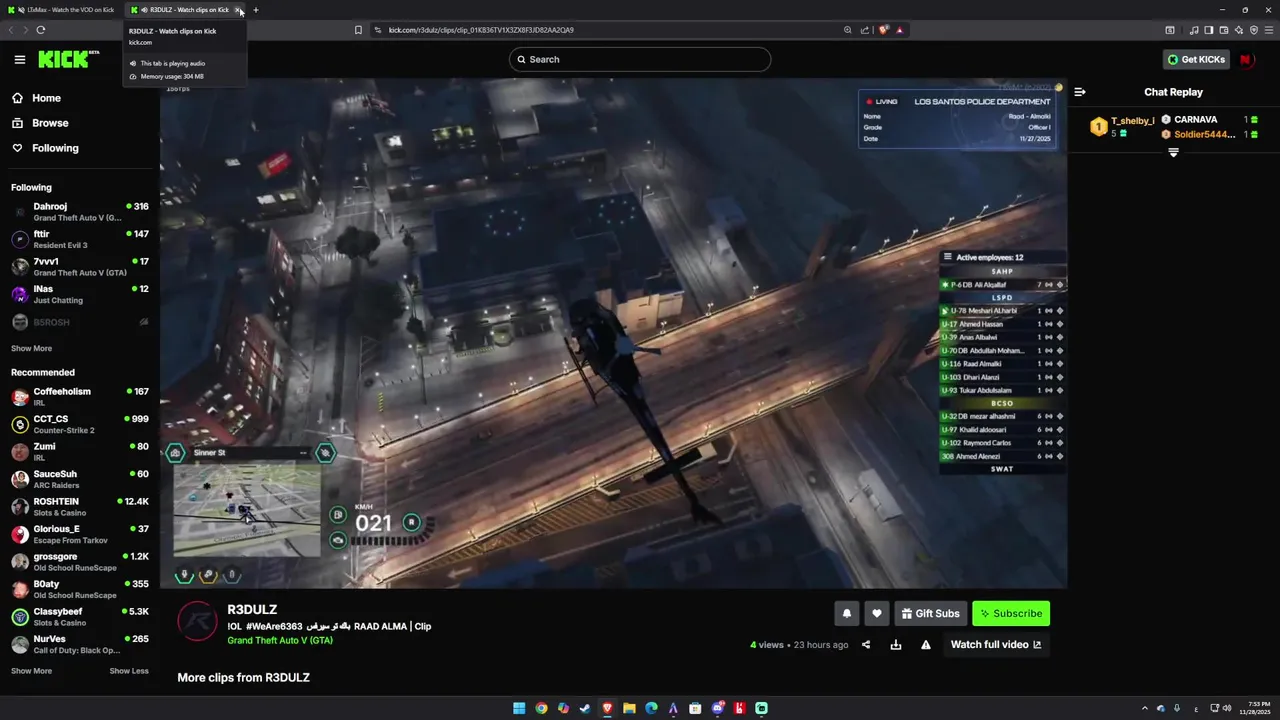Screen dimensions: 1280x720
Task: Click the Subscribe button
Action: coord(1011,614)
